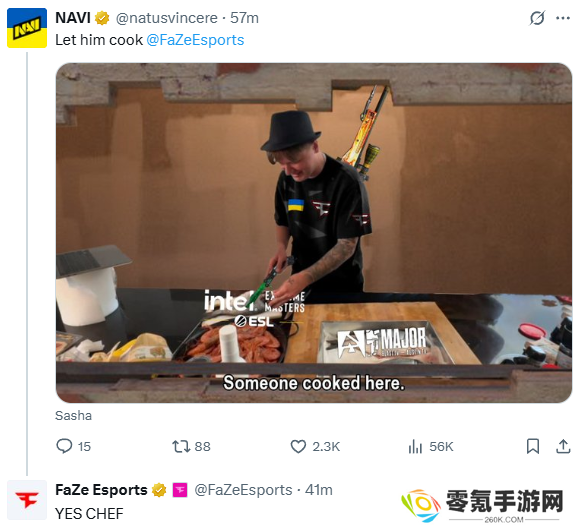The width and height of the screenshot is (582, 531).
Task: Bookmark the NAVI tweet
Action: click(533, 446)
